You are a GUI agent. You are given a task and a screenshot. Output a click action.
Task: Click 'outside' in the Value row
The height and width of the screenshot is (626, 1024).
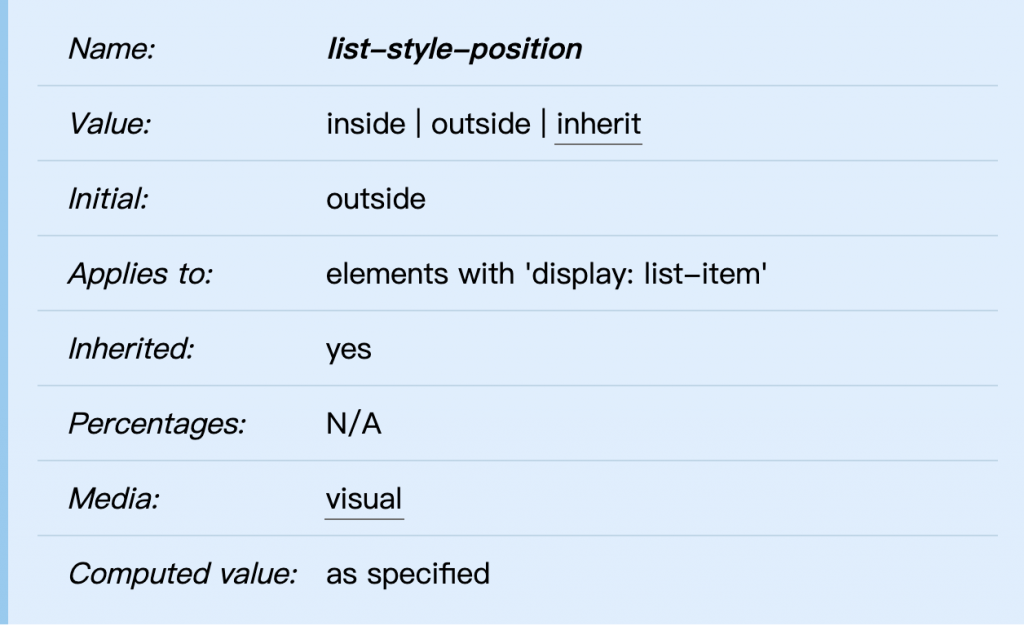[480, 124]
